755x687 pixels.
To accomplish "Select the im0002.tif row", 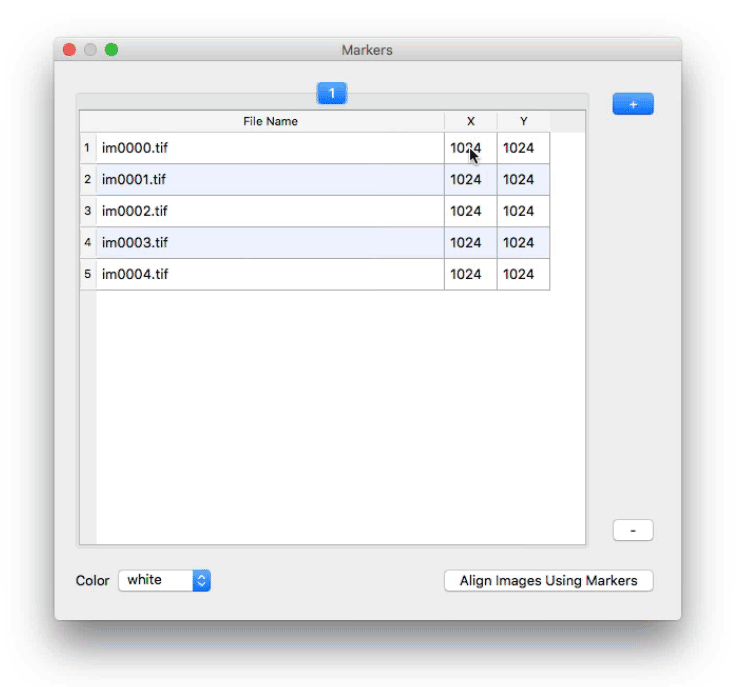I will click(x=270, y=211).
